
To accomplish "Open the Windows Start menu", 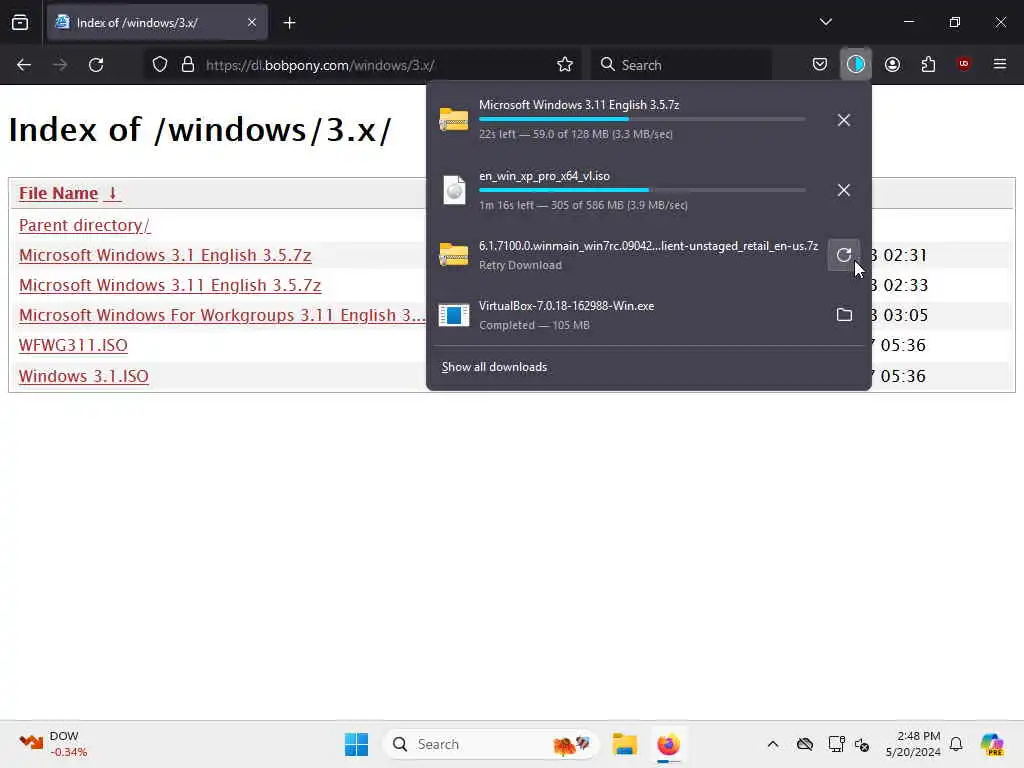I will [356, 744].
